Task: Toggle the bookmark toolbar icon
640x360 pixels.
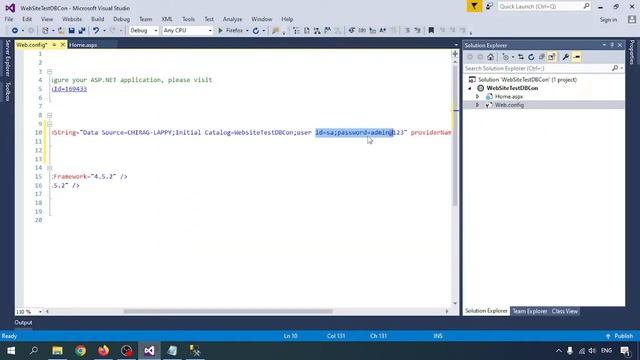Action: point(431,31)
